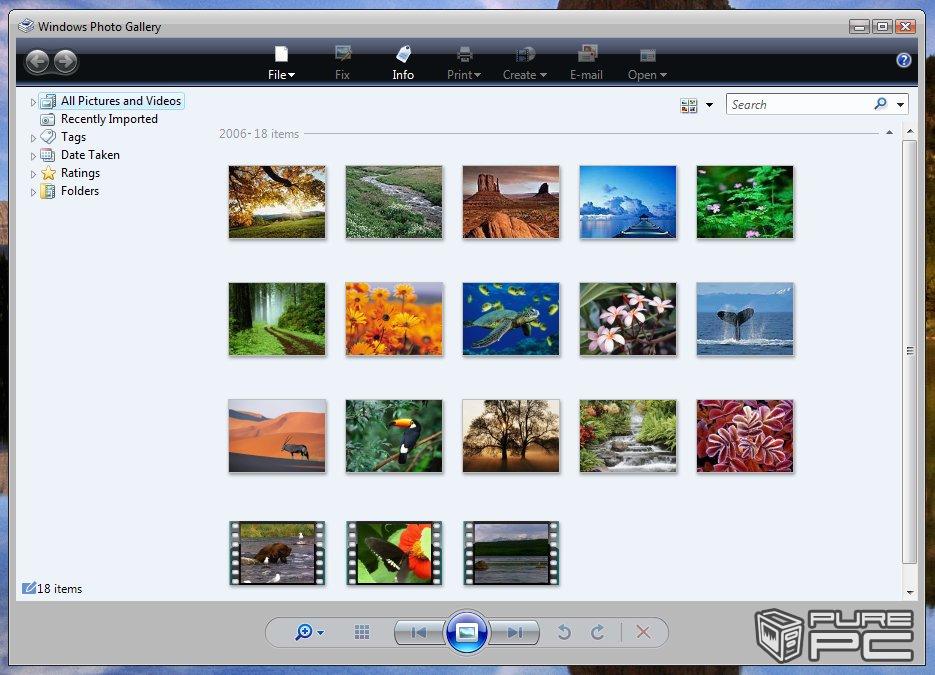Expand the Tags tree node

pos(33,138)
